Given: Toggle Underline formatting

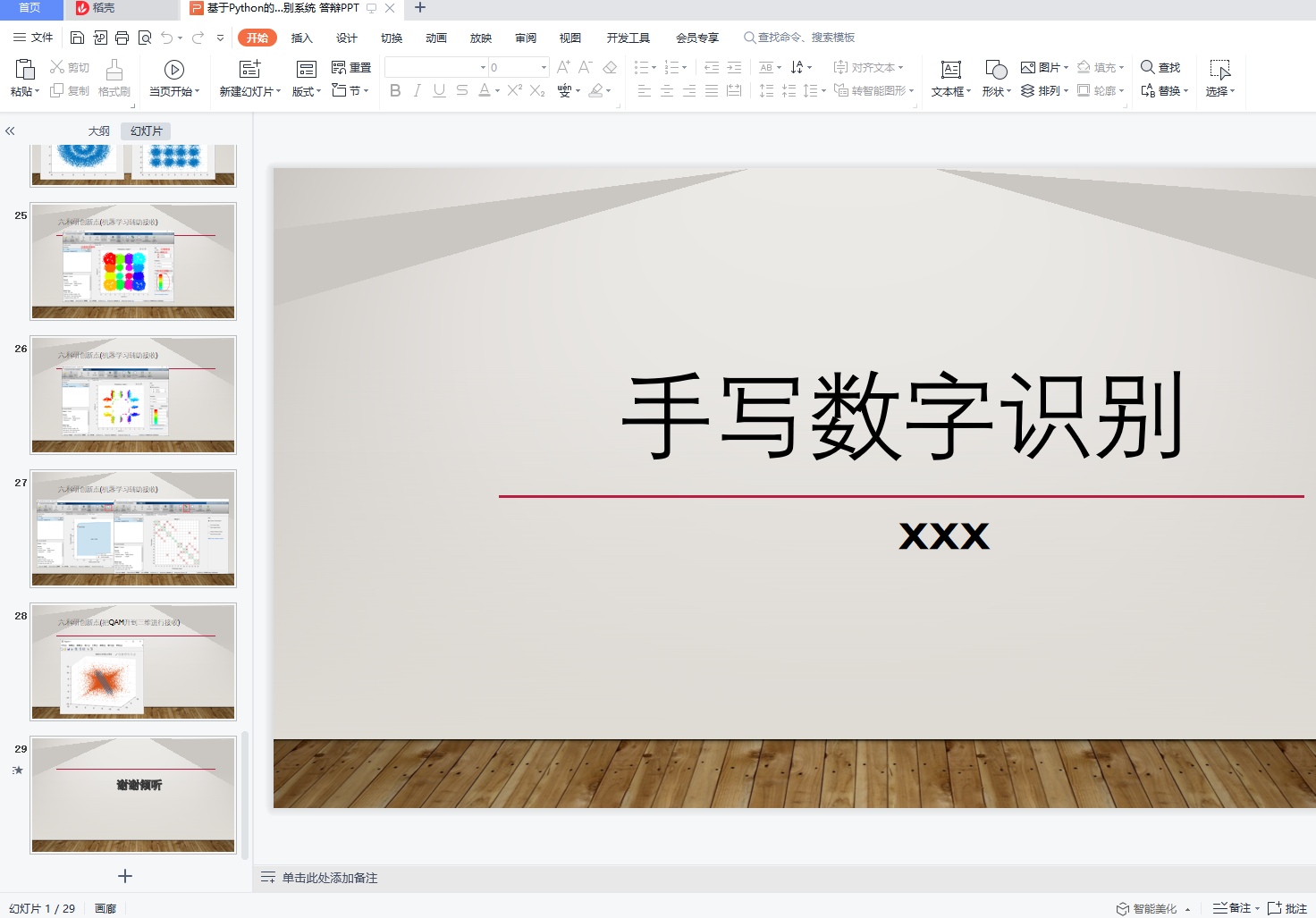Looking at the screenshot, I should 439,90.
